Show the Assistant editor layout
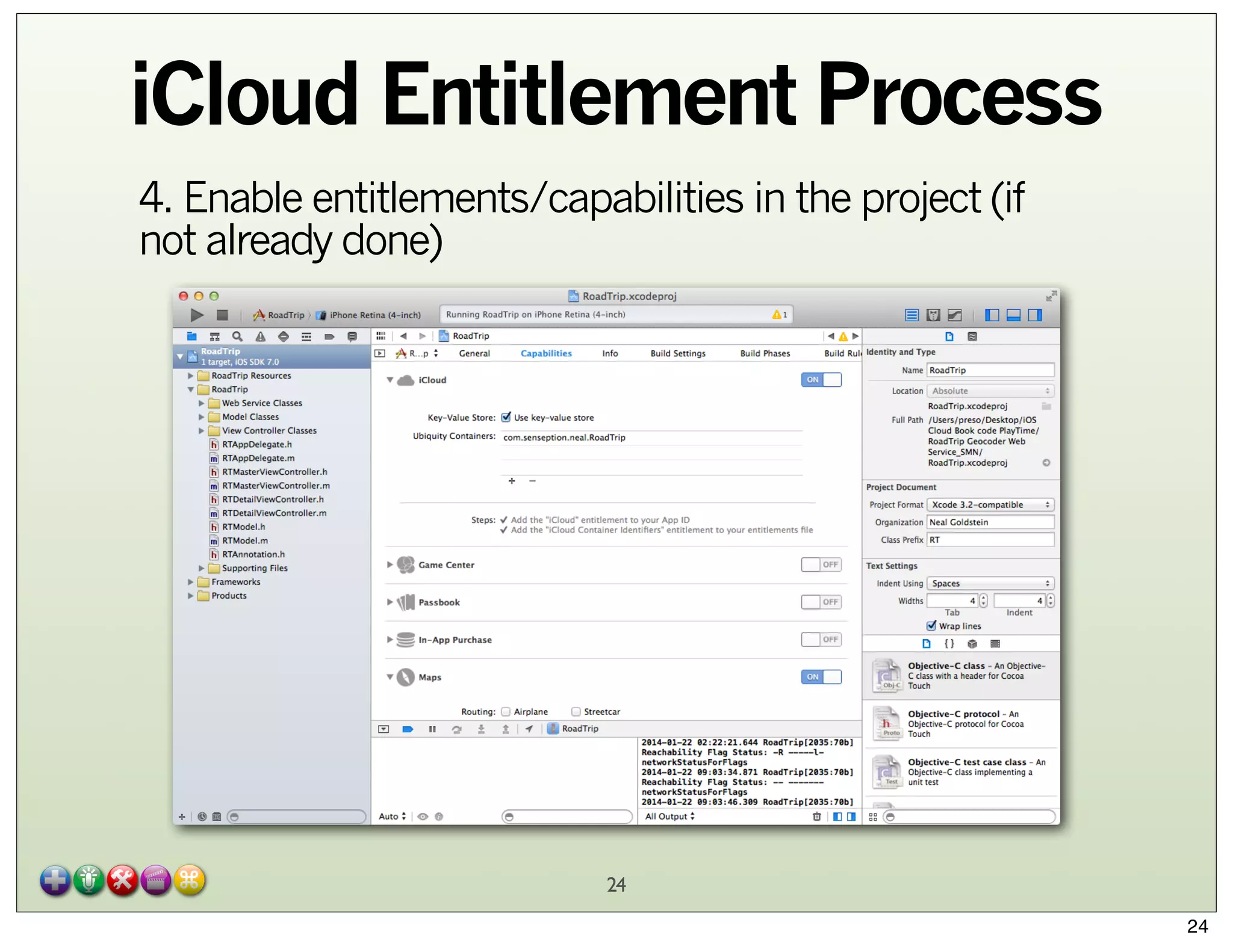The image size is (1233, 952). pyautogui.click(x=933, y=315)
